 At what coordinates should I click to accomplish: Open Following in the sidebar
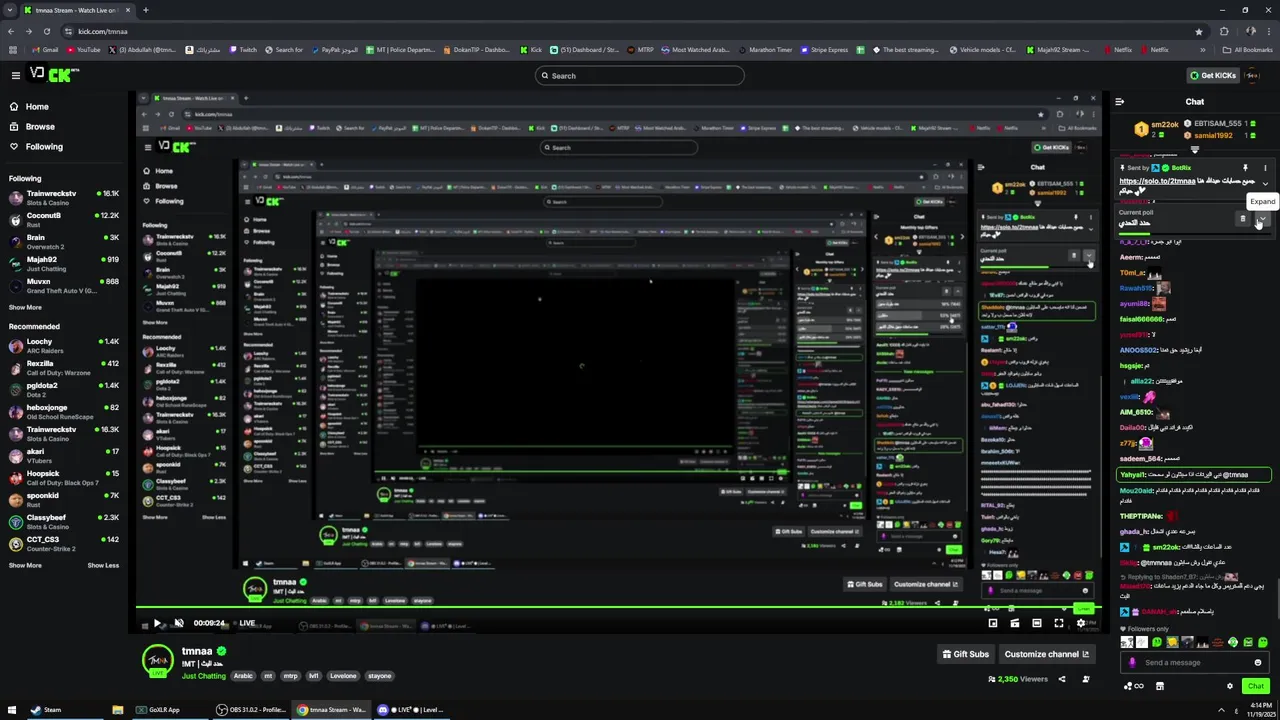coord(44,146)
